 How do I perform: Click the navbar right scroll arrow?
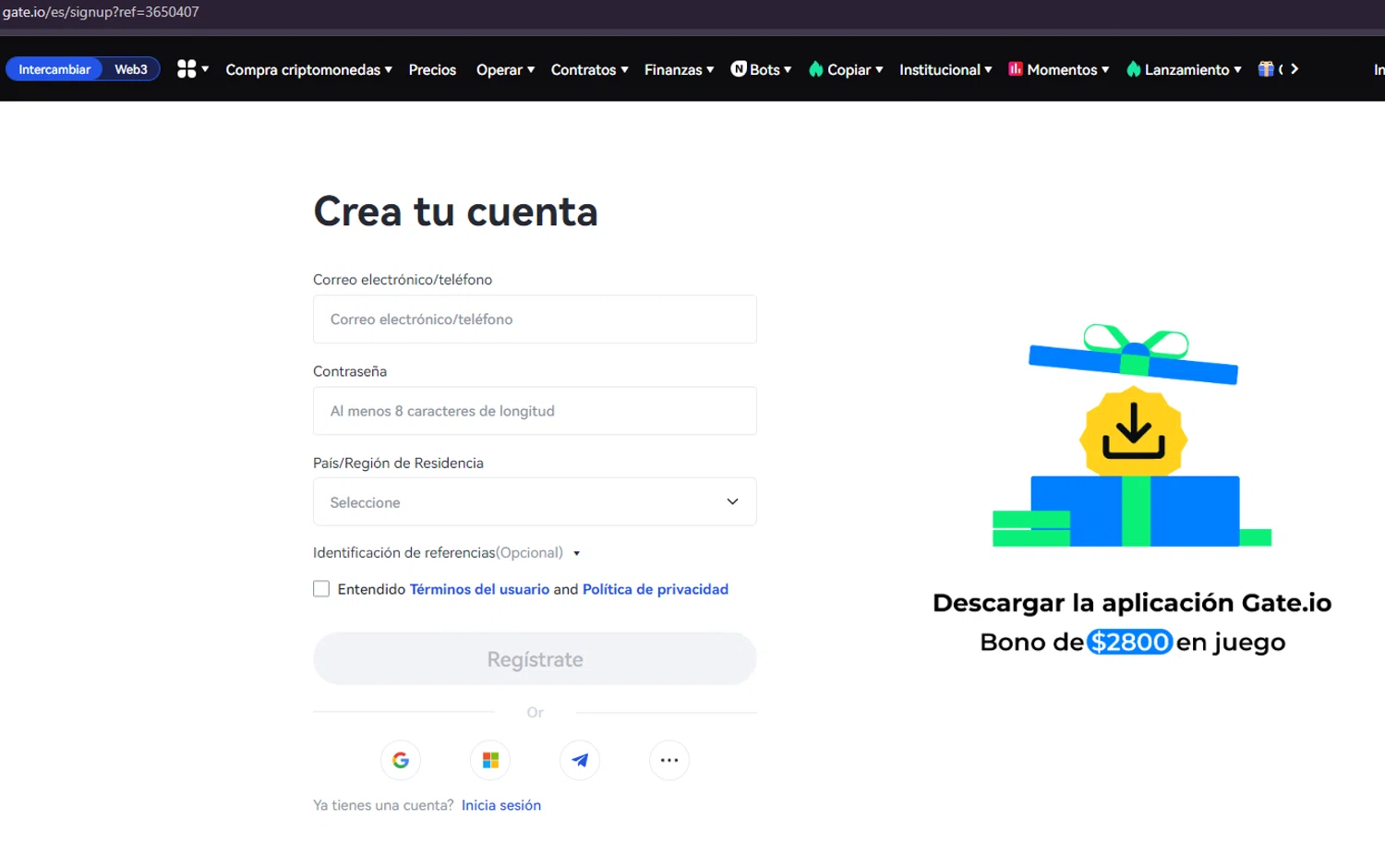point(1295,69)
